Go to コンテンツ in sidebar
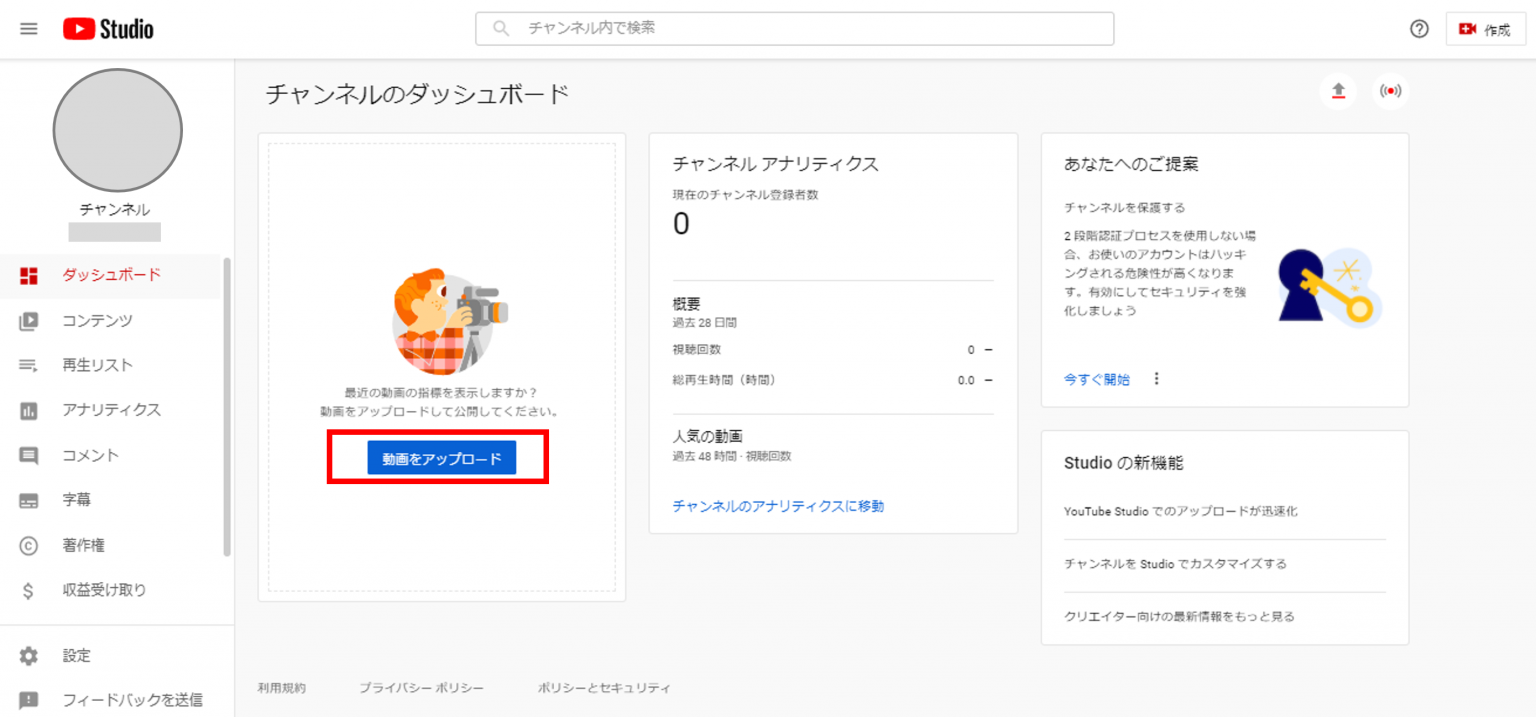The width and height of the screenshot is (1536, 717). [x=97, y=320]
